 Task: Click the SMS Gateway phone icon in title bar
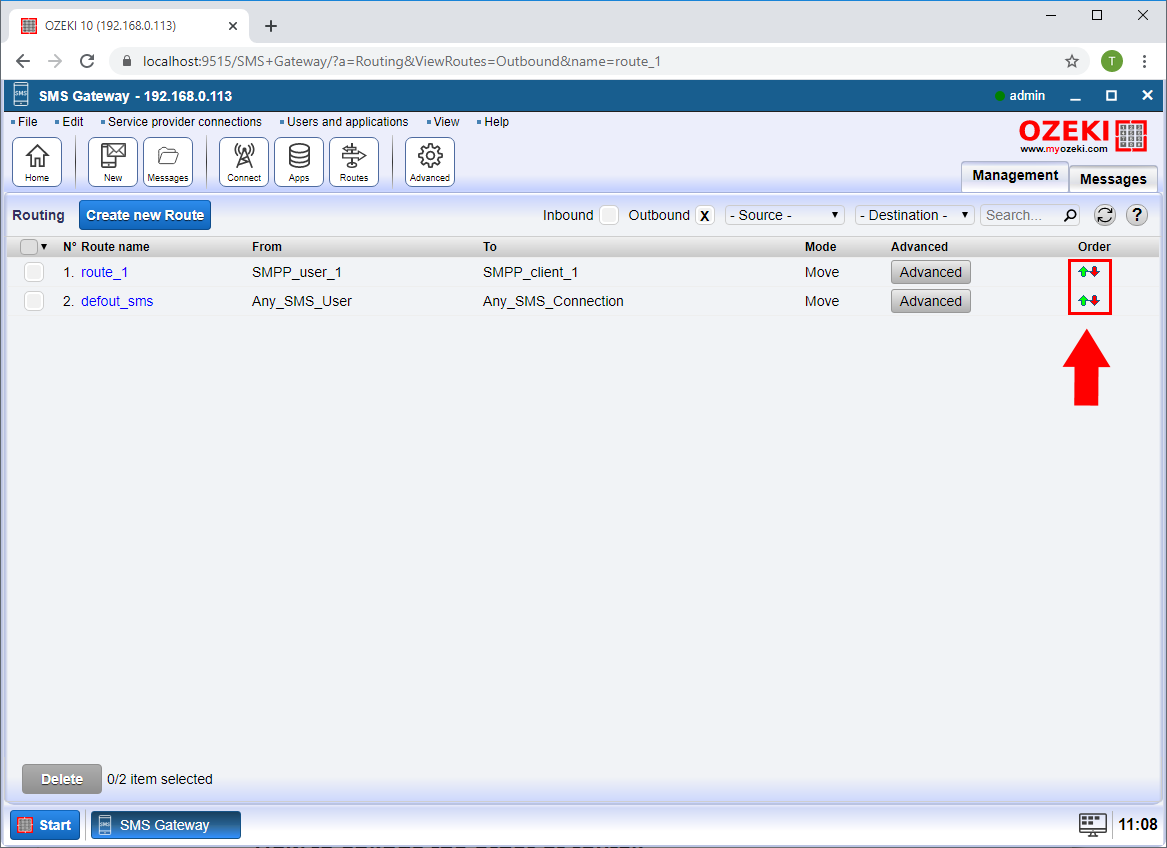point(21,95)
